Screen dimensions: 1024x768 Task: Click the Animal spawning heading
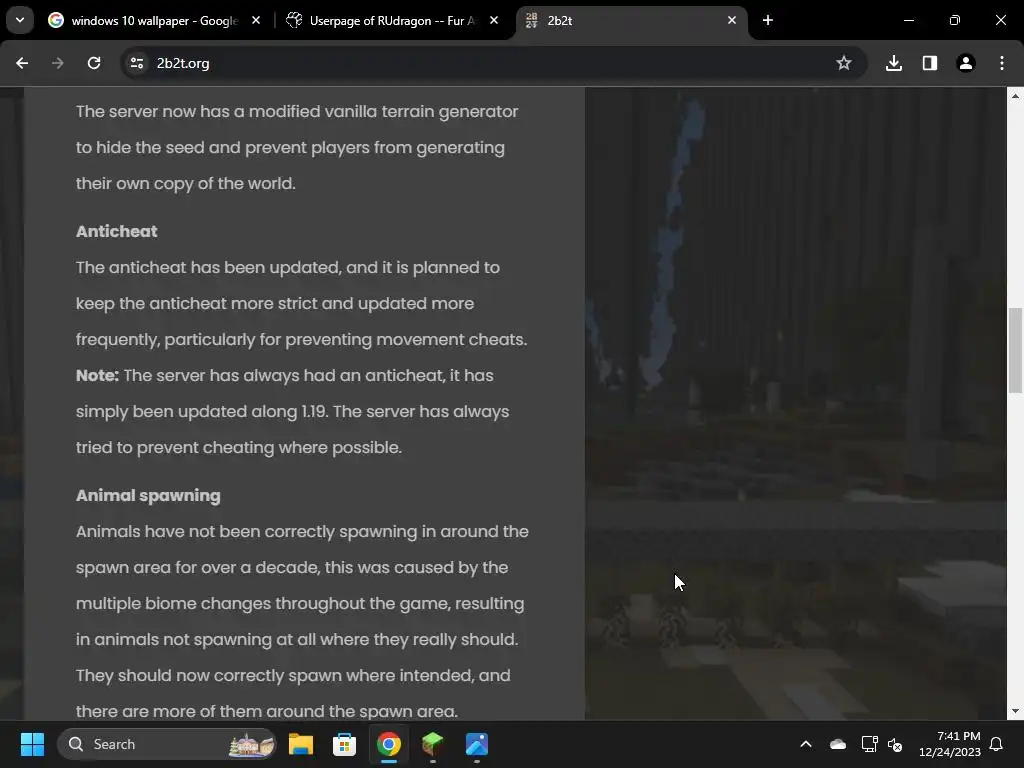tap(148, 496)
